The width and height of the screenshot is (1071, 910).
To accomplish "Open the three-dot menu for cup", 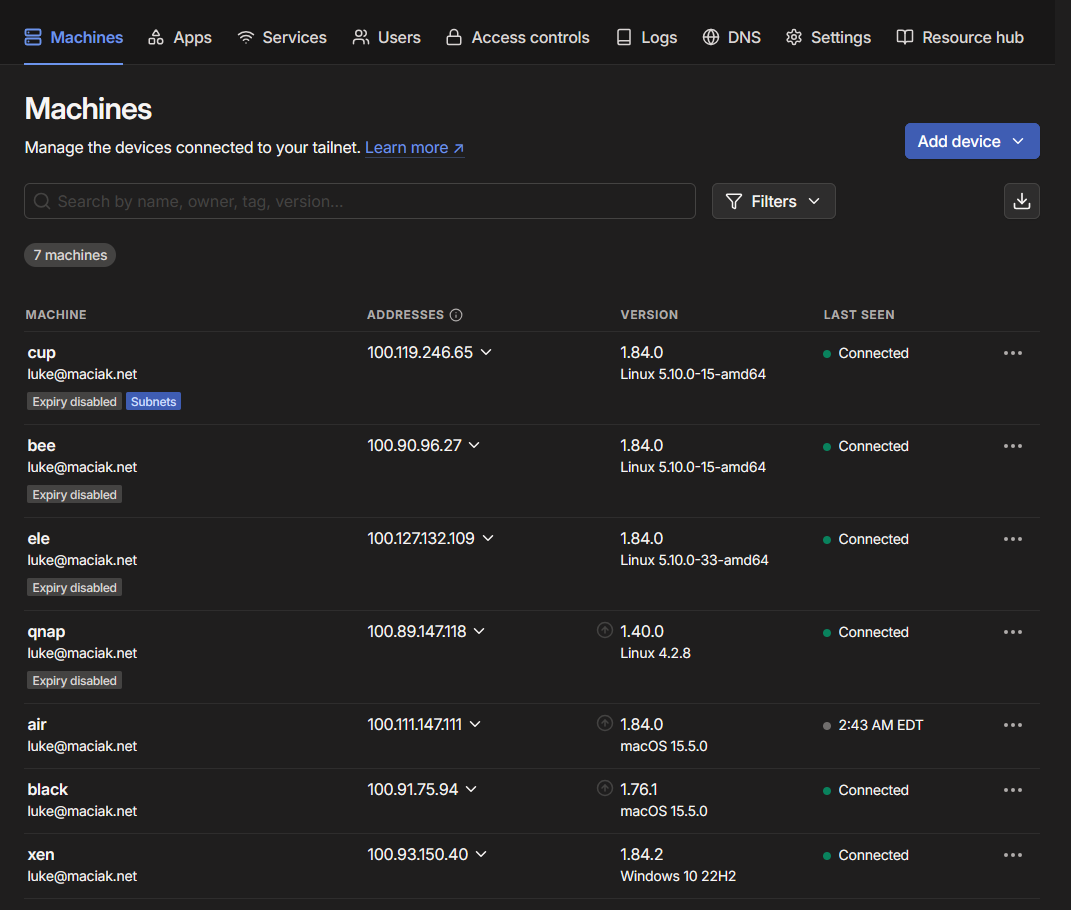I will pos(1012,353).
